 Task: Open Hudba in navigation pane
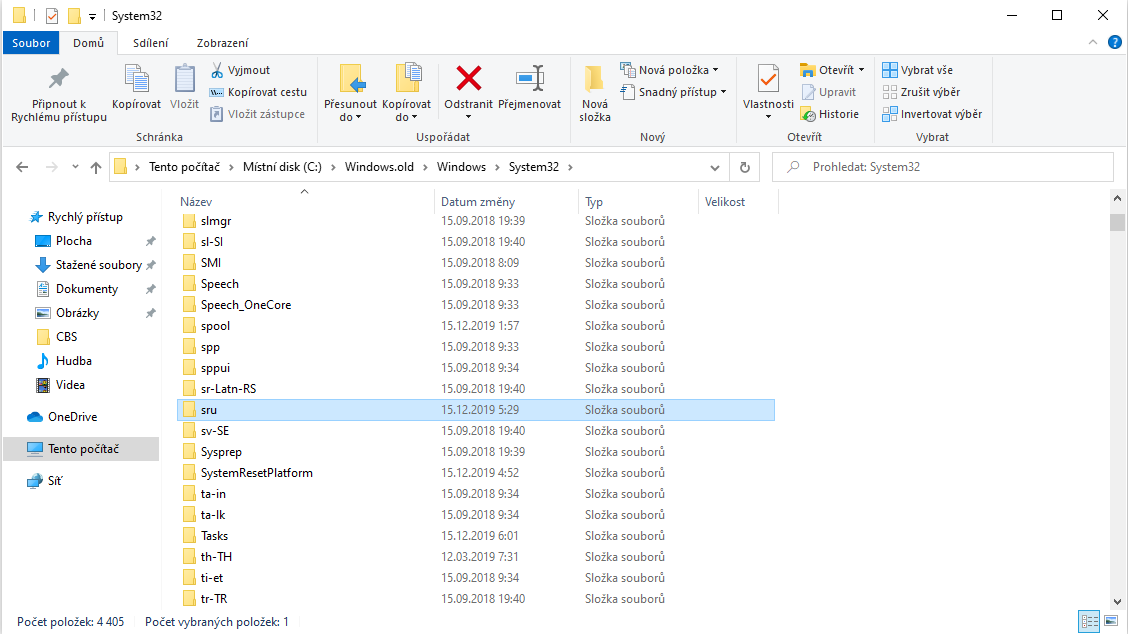point(73,361)
